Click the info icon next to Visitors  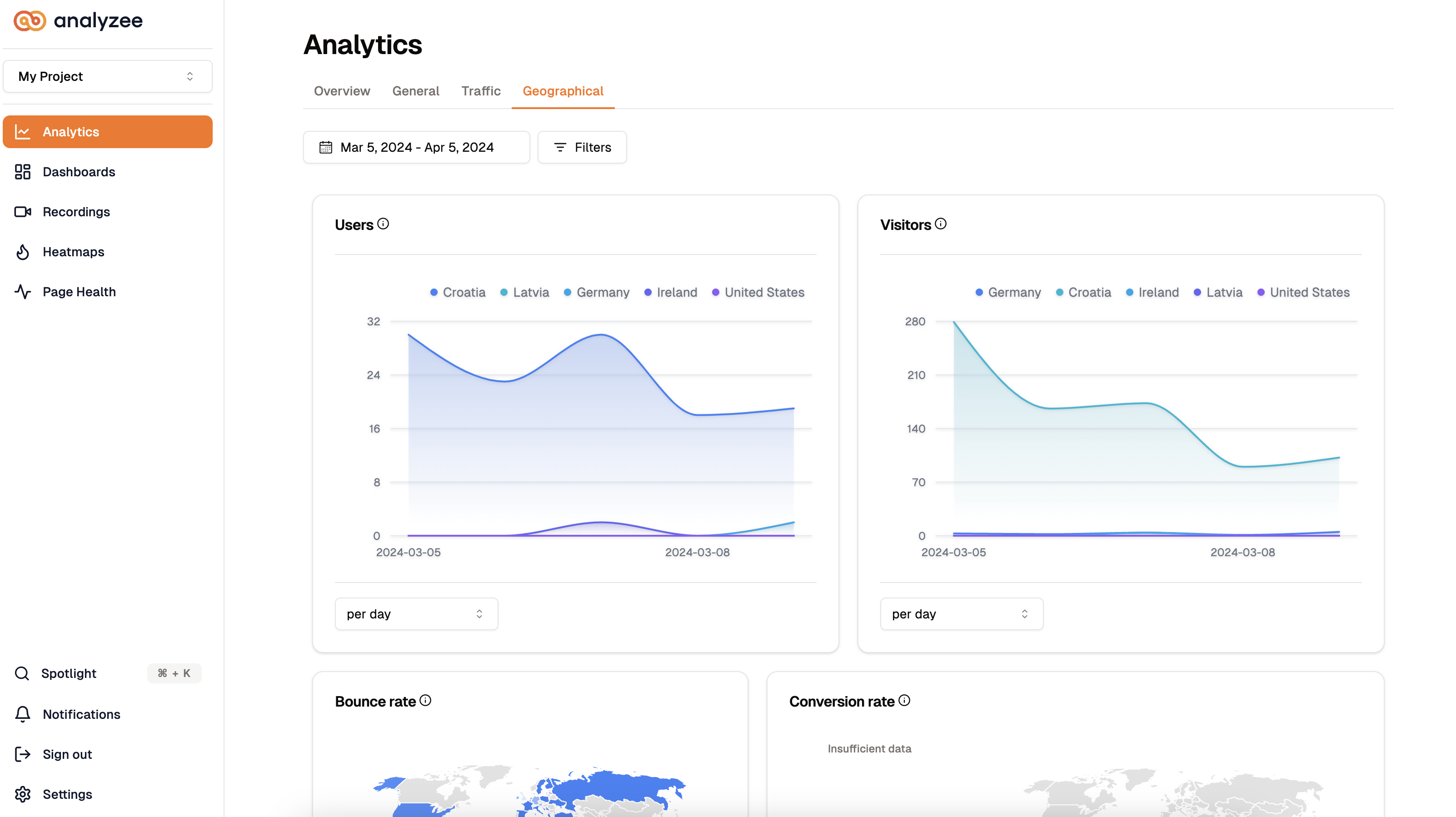(x=941, y=224)
